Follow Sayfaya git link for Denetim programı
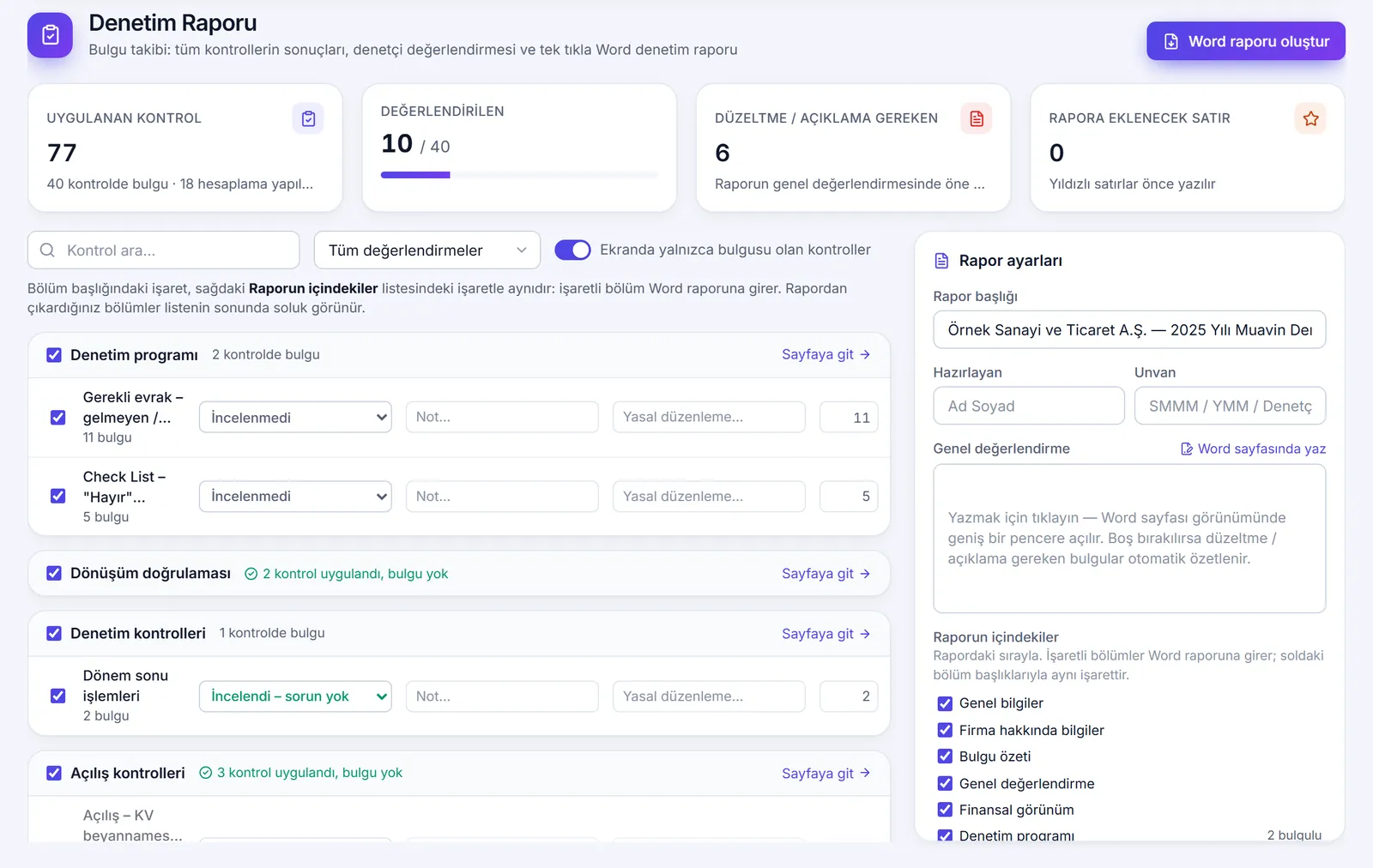 pyautogui.click(x=826, y=354)
